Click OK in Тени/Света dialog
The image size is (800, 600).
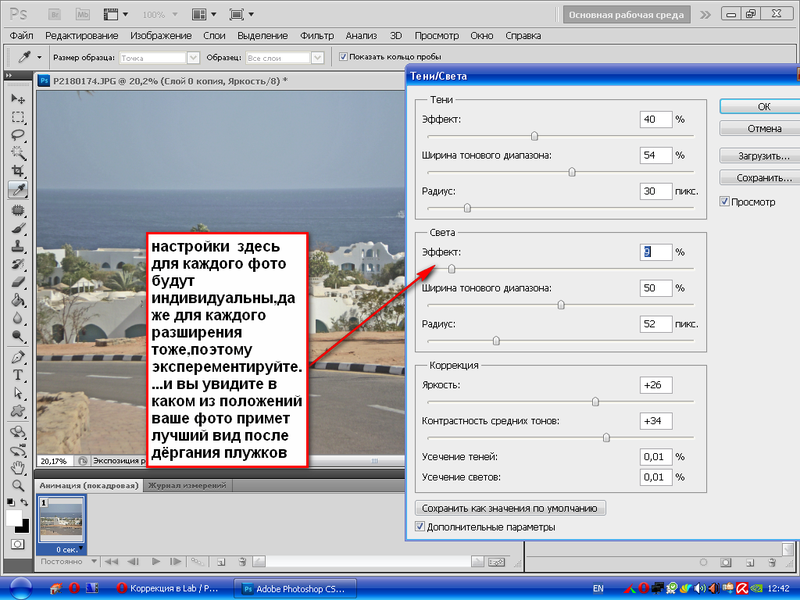pyautogui.click(x=760, y=107)
